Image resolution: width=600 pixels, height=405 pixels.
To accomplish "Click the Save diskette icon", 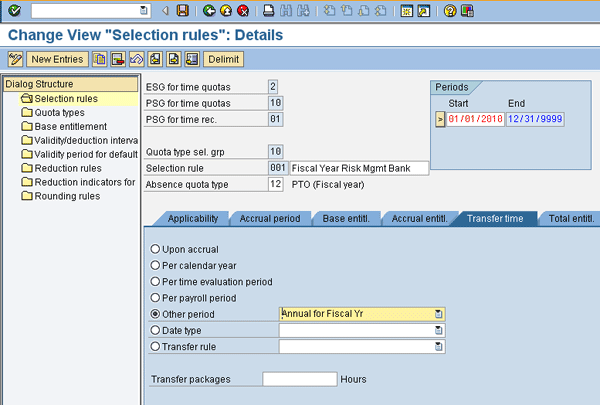I will tap(181, 11).
